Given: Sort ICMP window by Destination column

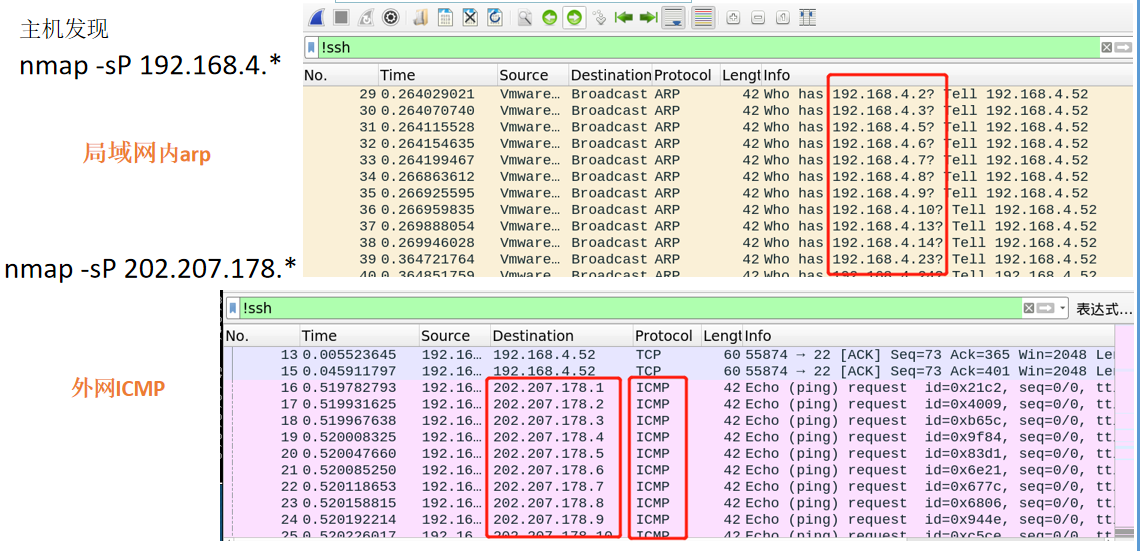Looking at the screenshot, I should tap(561, 336).
